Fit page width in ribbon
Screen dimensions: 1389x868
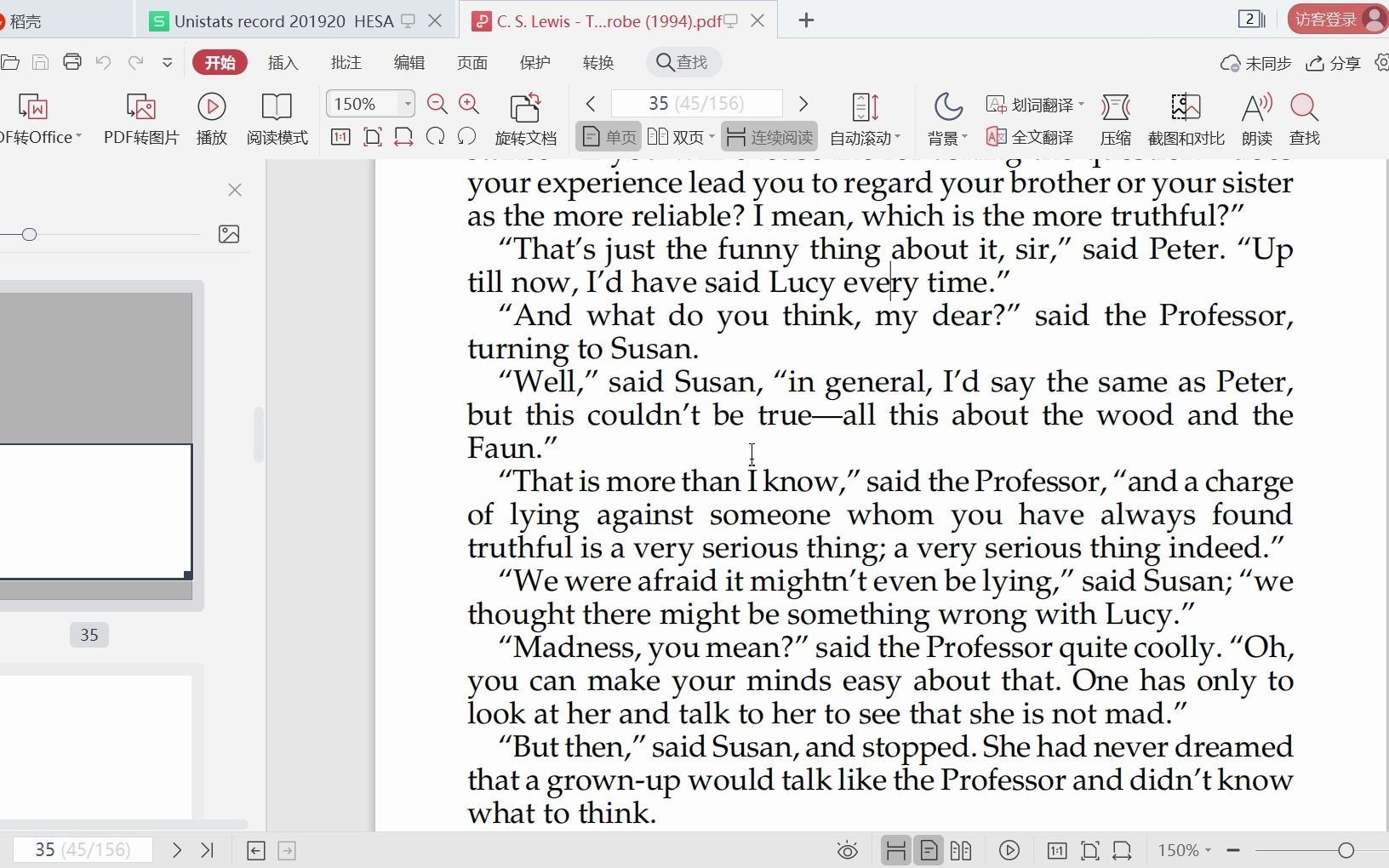[403, 136]
